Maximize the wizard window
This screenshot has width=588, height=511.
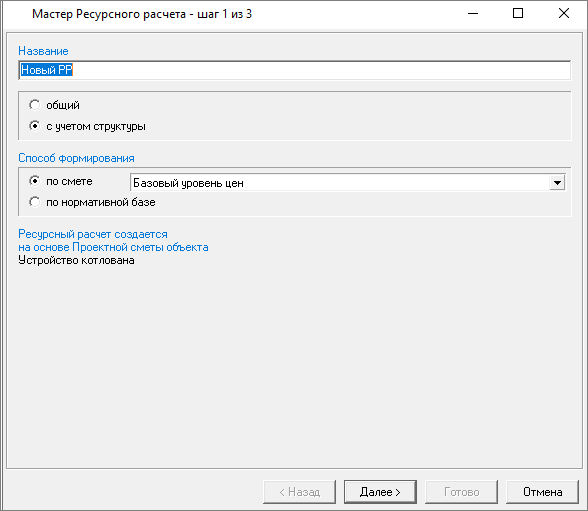point(518,13)
